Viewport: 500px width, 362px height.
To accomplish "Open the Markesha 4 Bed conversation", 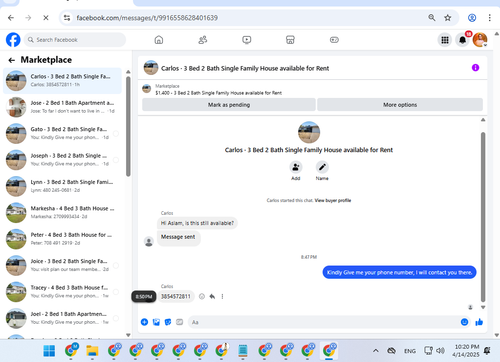I will (62, 212).
